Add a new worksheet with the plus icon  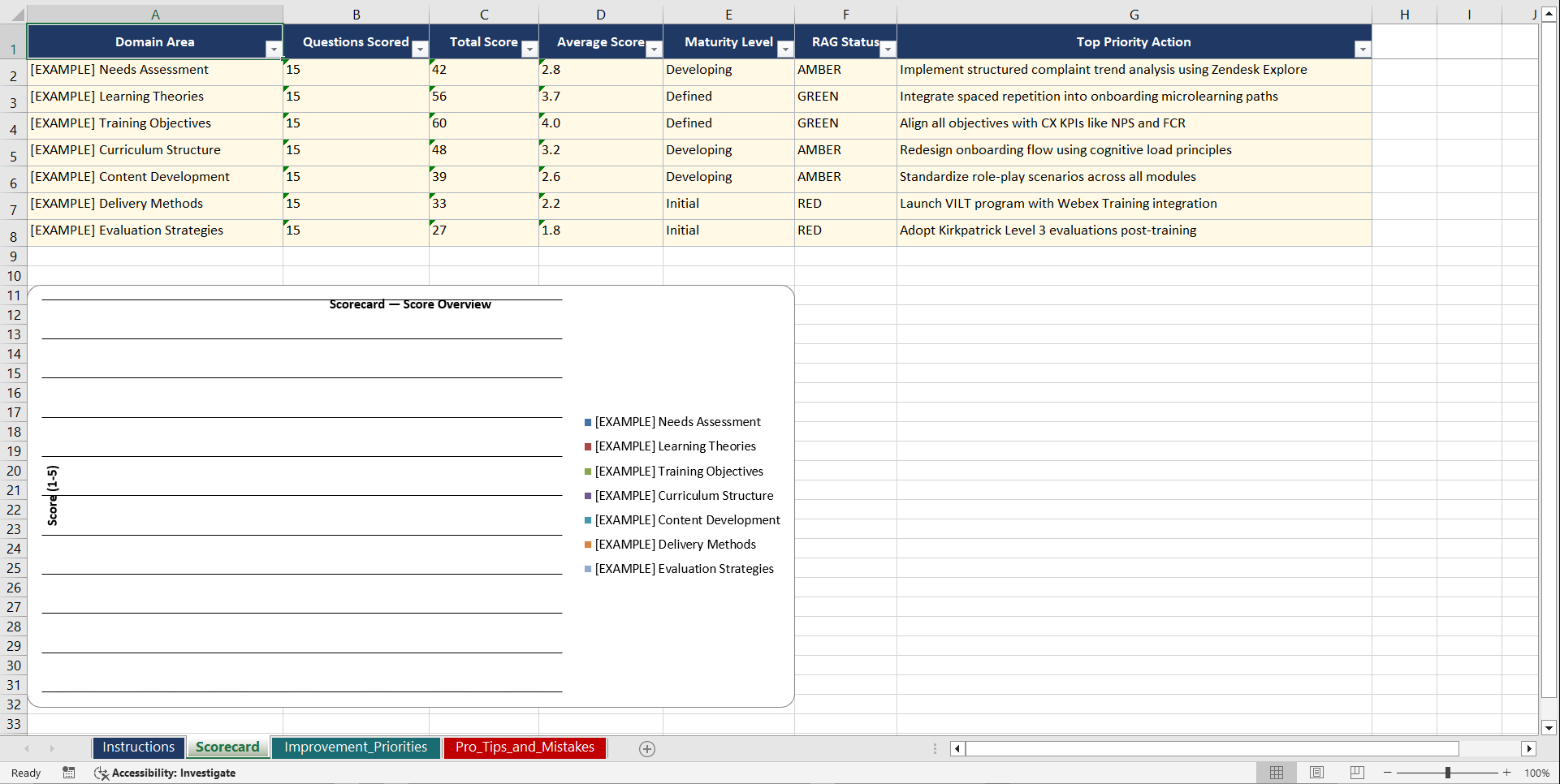(647, 748)
